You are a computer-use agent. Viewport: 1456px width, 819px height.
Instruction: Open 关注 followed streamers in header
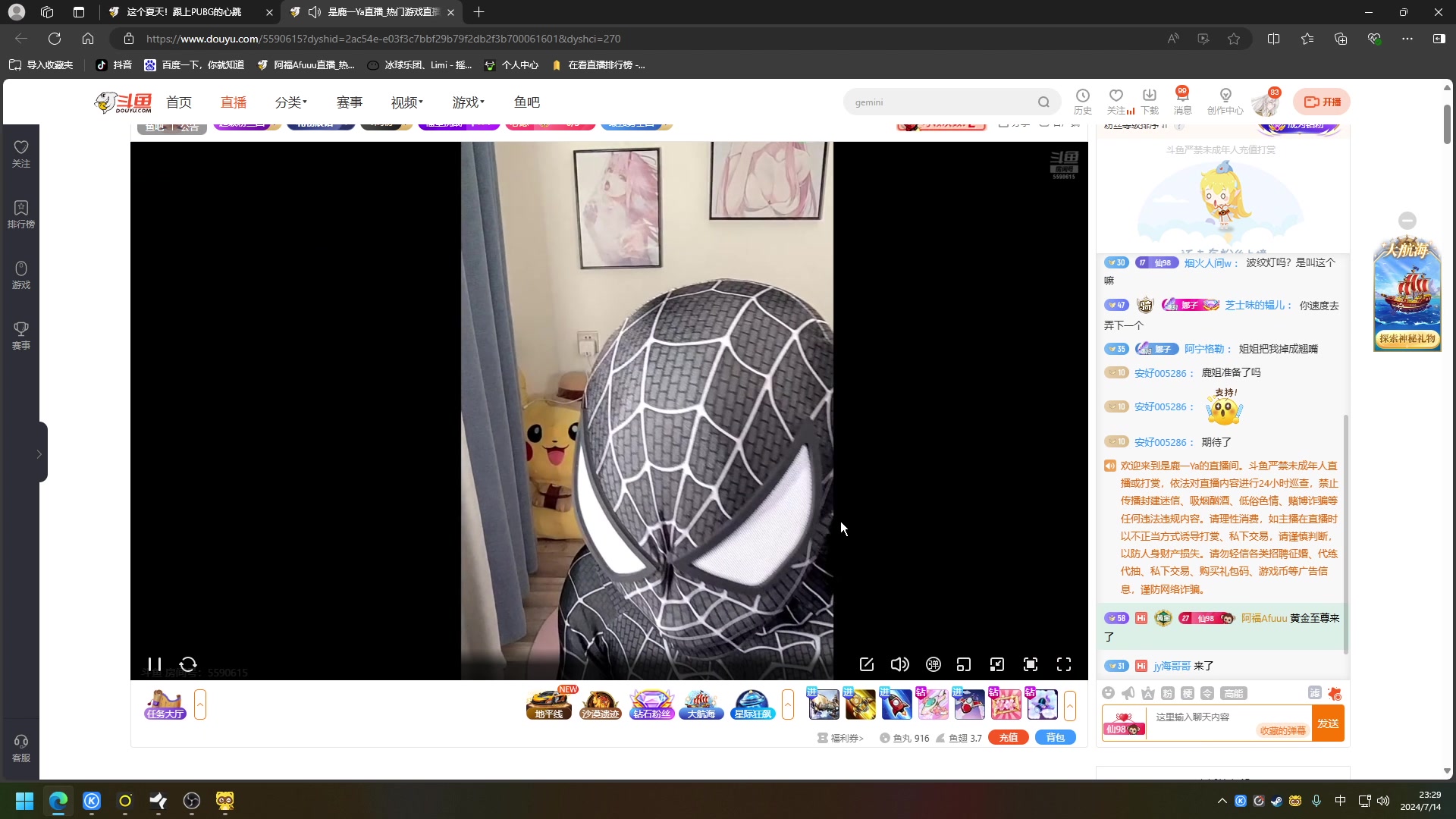click(1116, 102)
